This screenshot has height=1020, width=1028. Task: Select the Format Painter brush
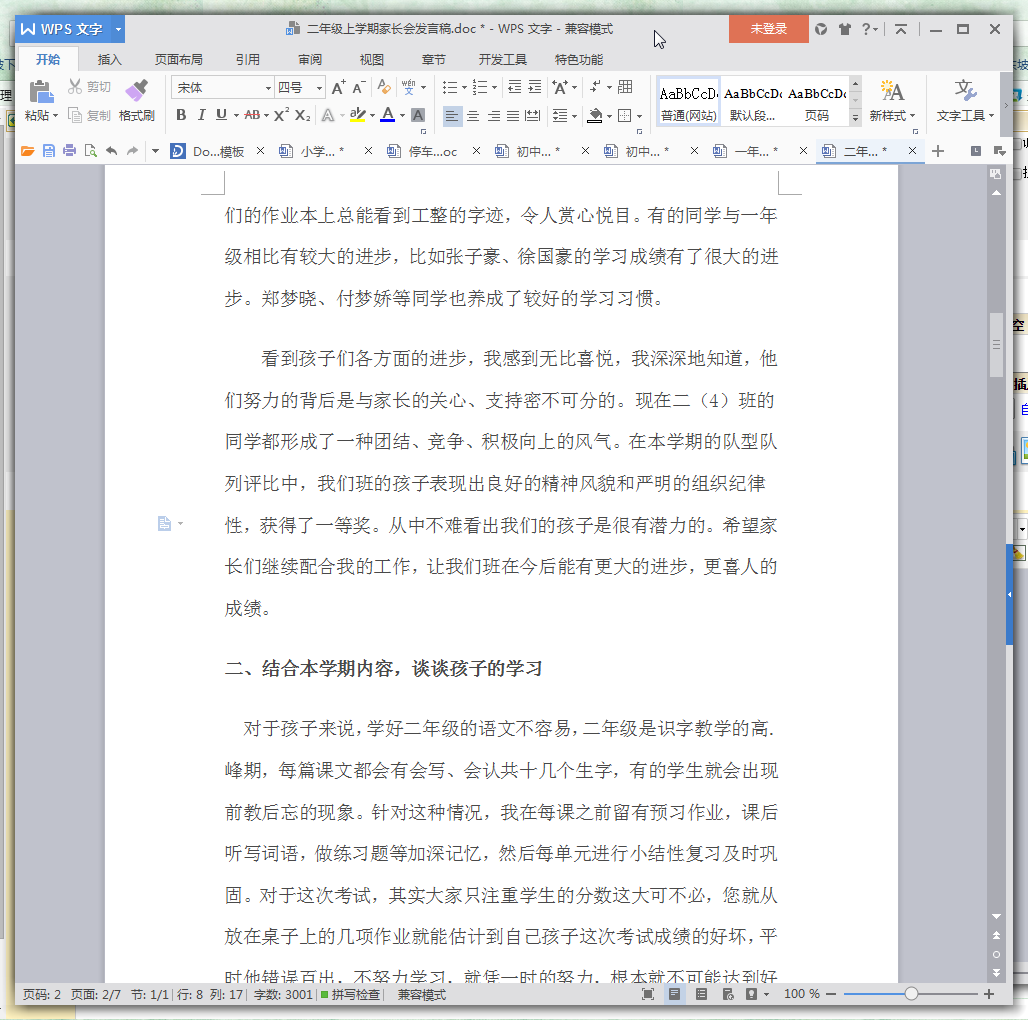point(137,91)
